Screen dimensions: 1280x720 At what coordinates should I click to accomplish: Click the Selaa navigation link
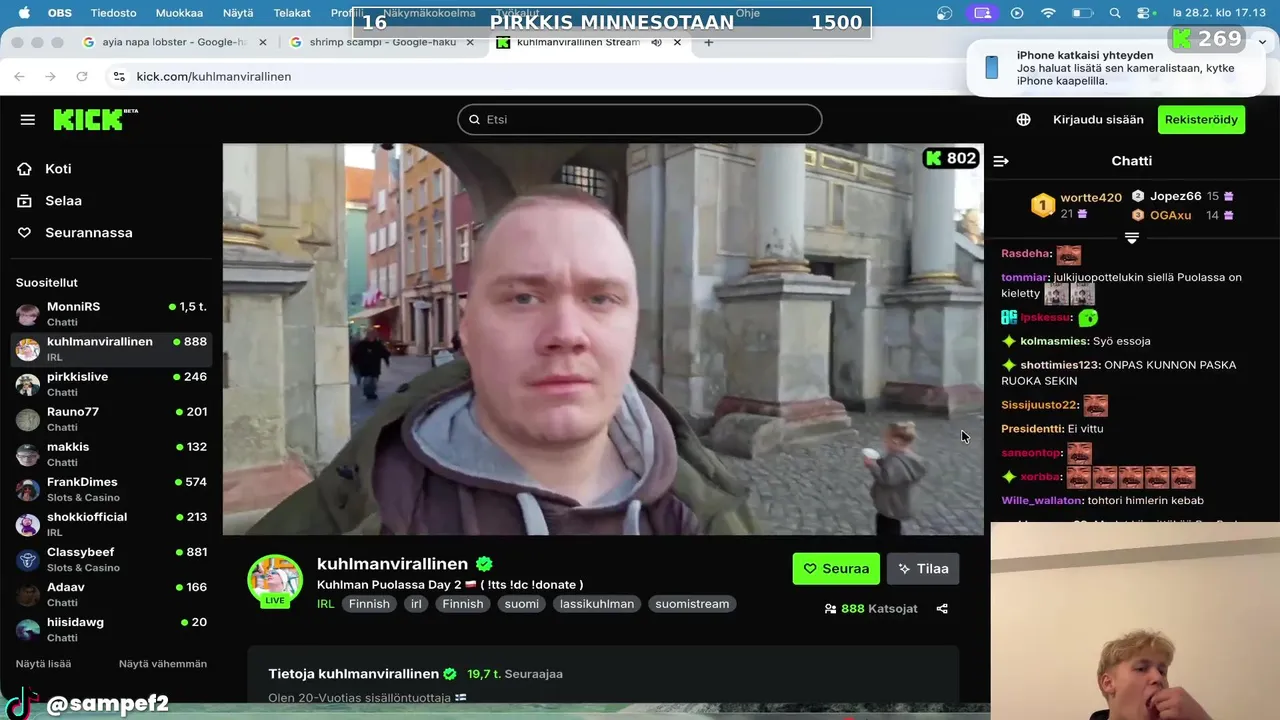(x=63, y=201)
